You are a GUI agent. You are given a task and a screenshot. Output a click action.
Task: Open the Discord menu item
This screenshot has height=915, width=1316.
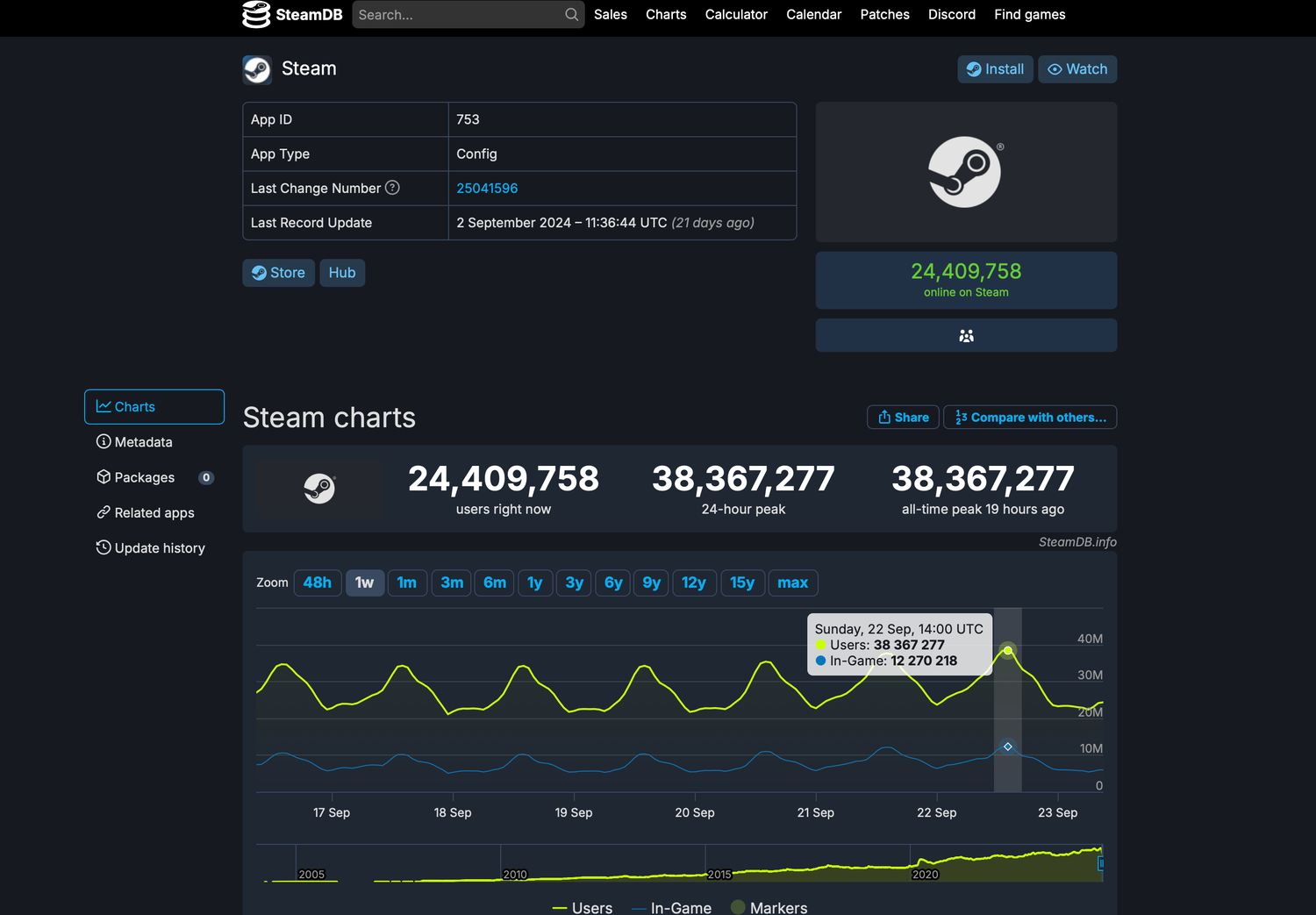(952, 15)
